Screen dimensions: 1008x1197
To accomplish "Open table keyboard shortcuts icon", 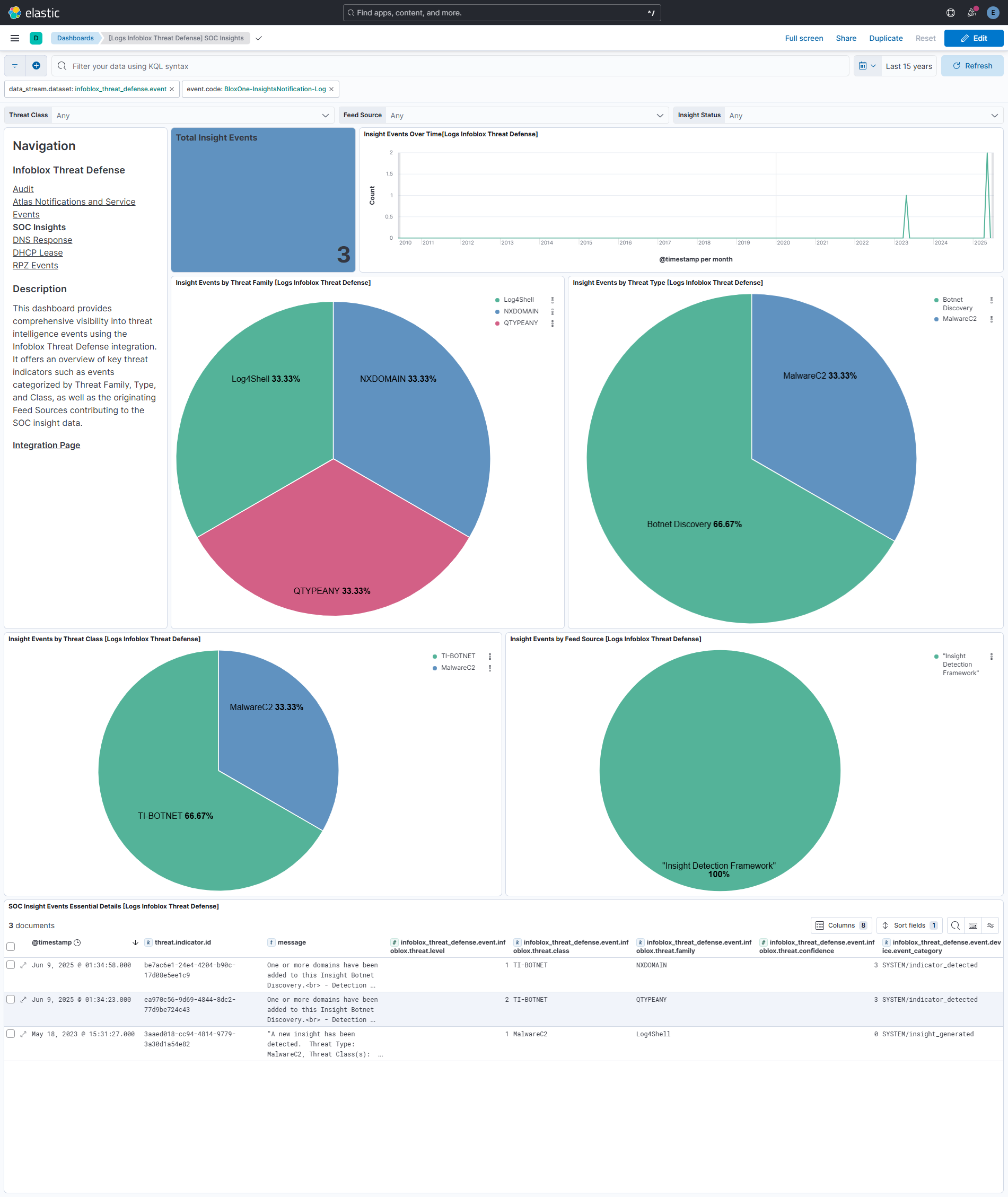I will pyautogui.click(x=972, y=925).
